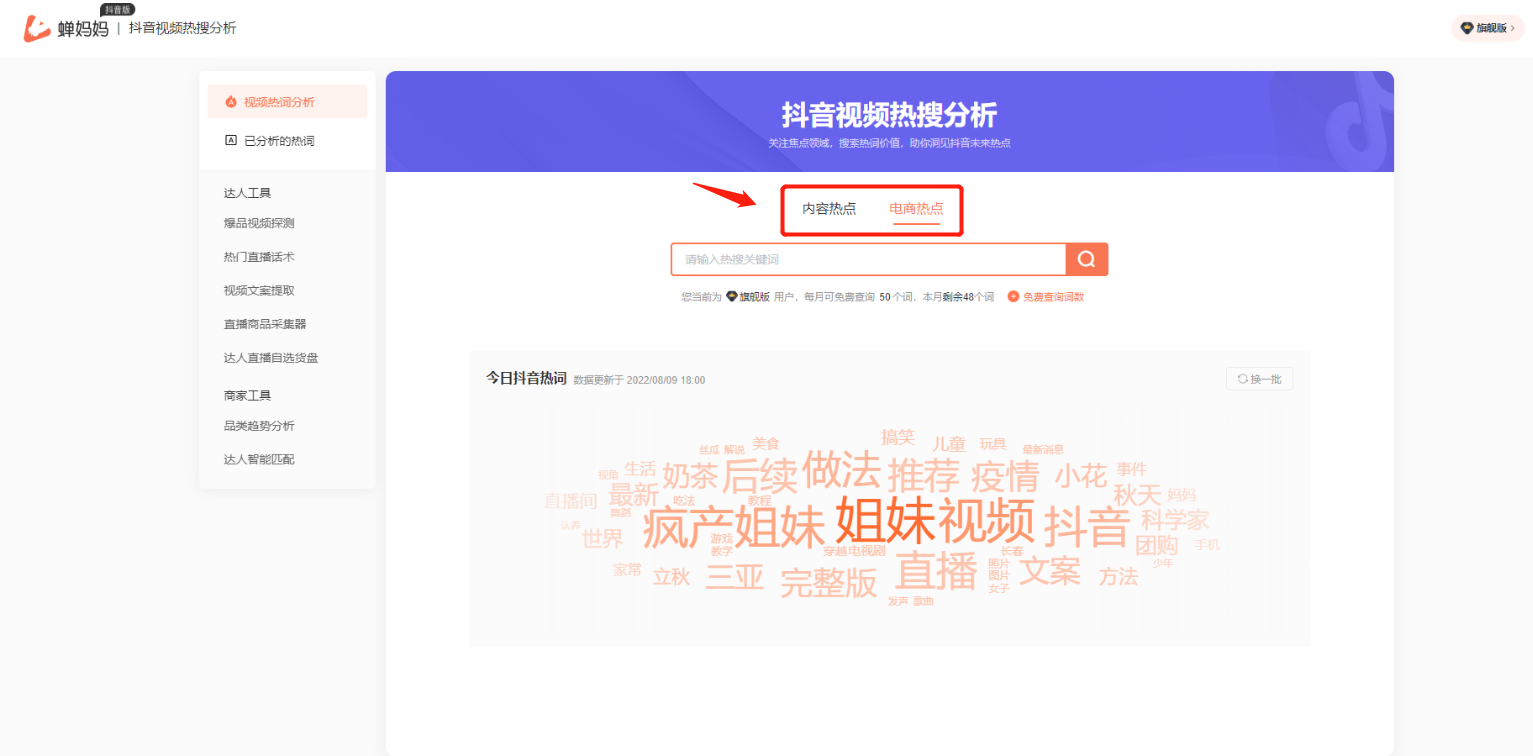Click the plus icon beside 免费查询词数
This screenshot has width=1533, height=756.
coord(1013,297)
